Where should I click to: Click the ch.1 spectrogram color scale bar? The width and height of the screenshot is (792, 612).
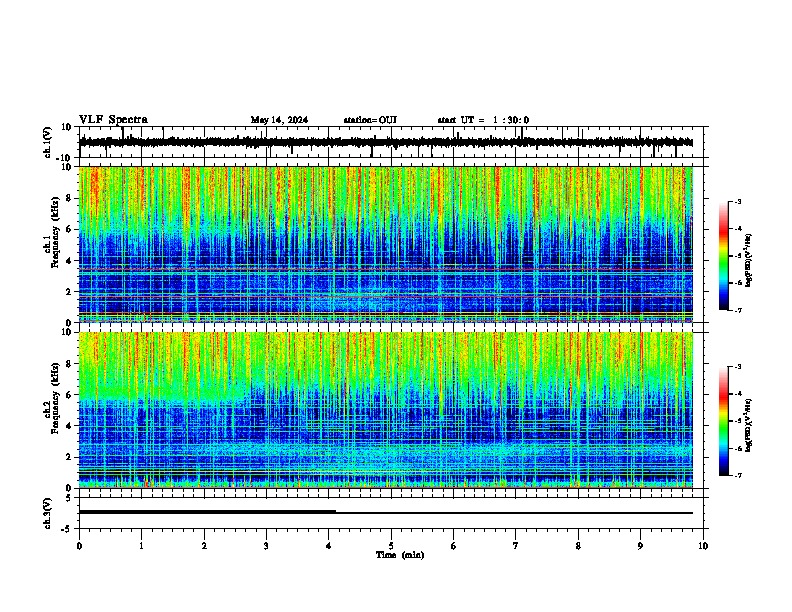point(724,256)
